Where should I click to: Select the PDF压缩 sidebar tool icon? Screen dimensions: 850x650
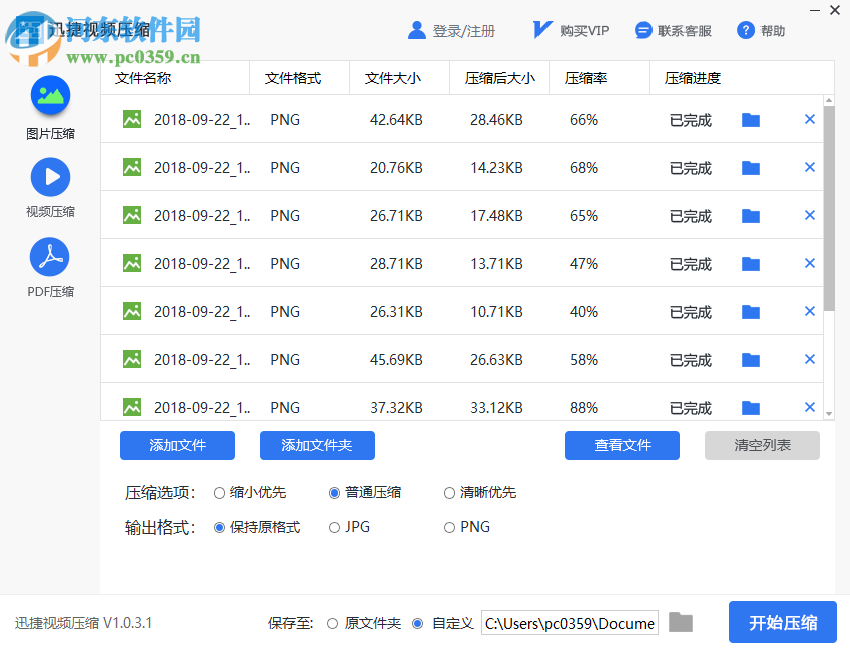[50, 255]
